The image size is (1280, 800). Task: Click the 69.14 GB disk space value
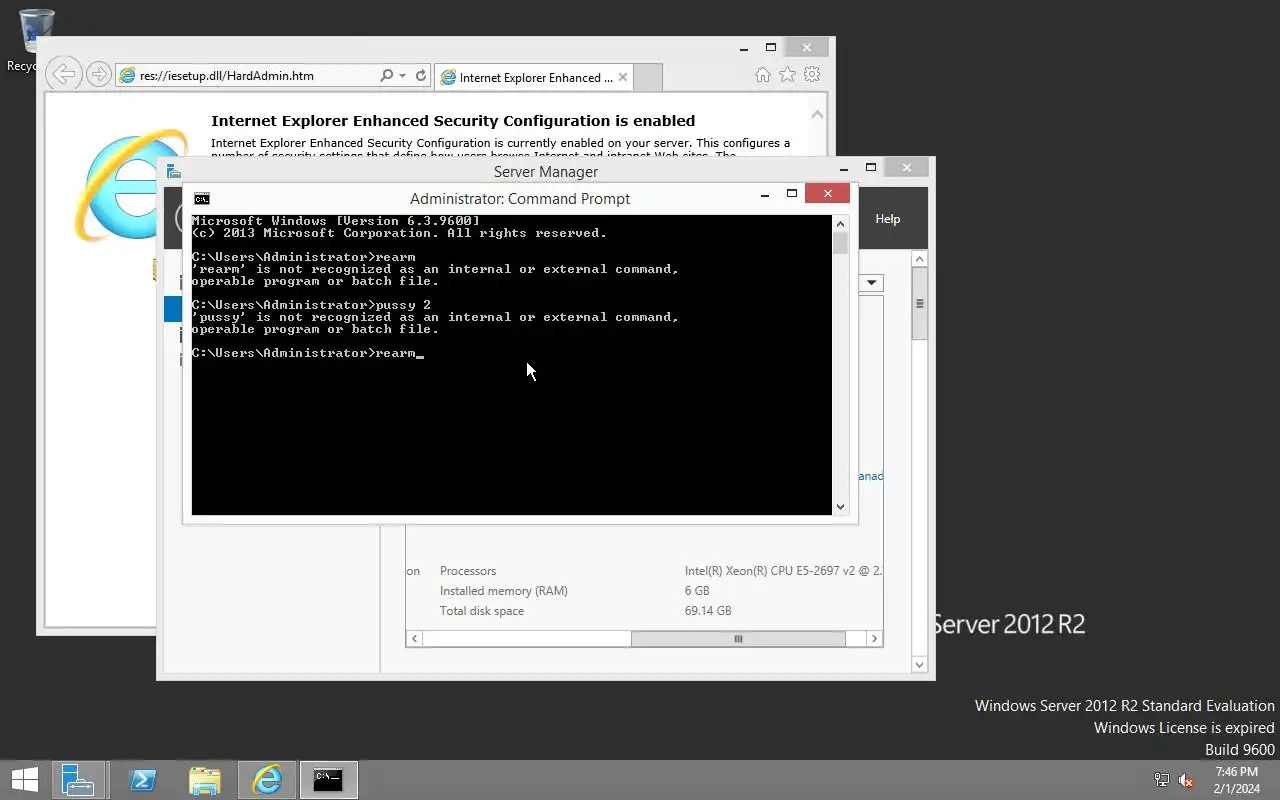tap(708, 611)
